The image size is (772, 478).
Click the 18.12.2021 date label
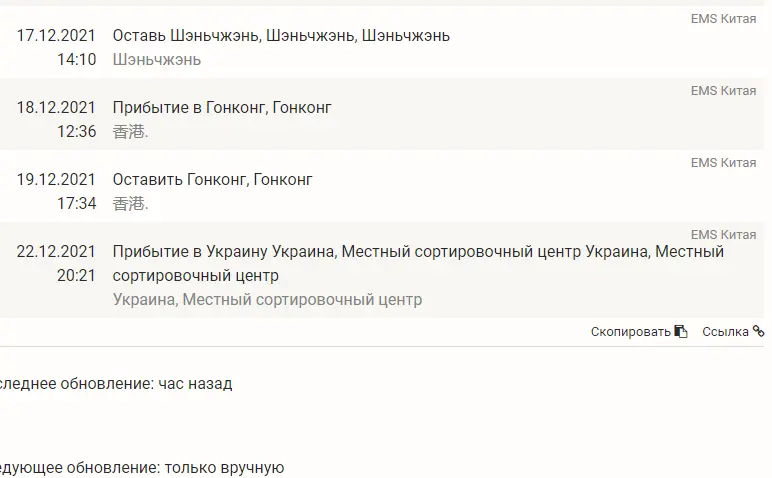click(56, 107)
